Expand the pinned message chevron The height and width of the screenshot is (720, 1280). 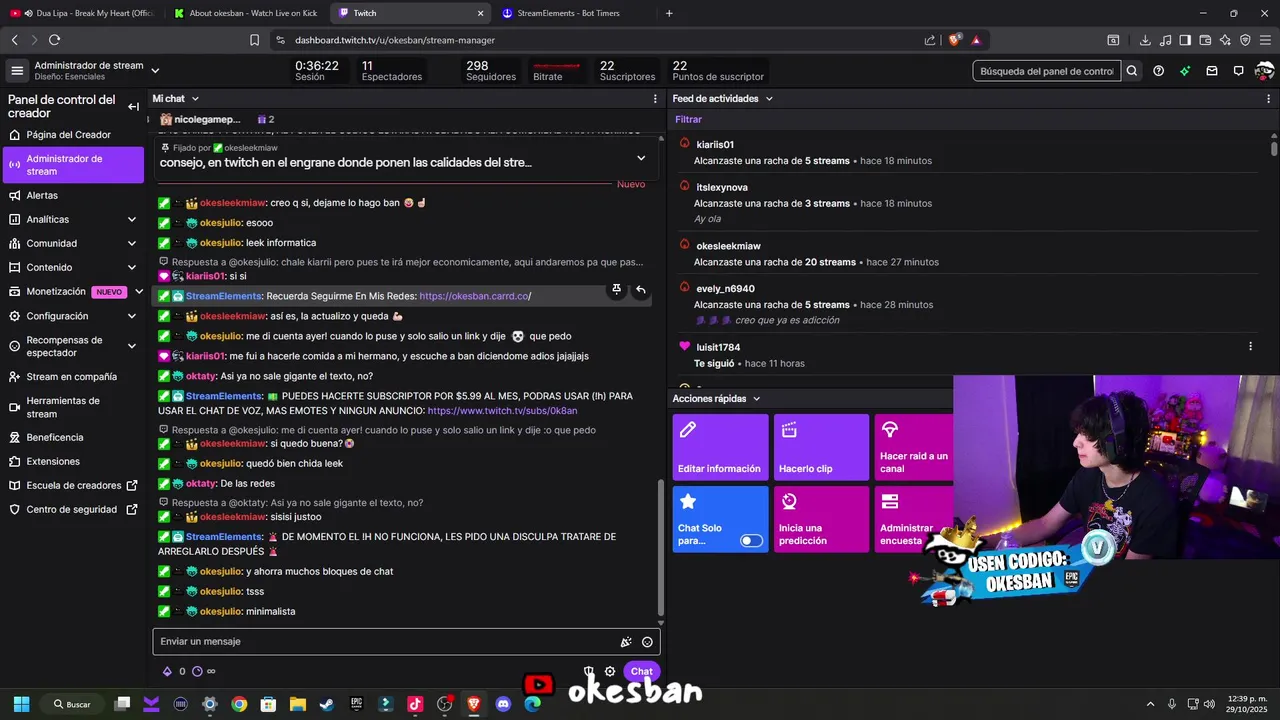coord(641,157)
